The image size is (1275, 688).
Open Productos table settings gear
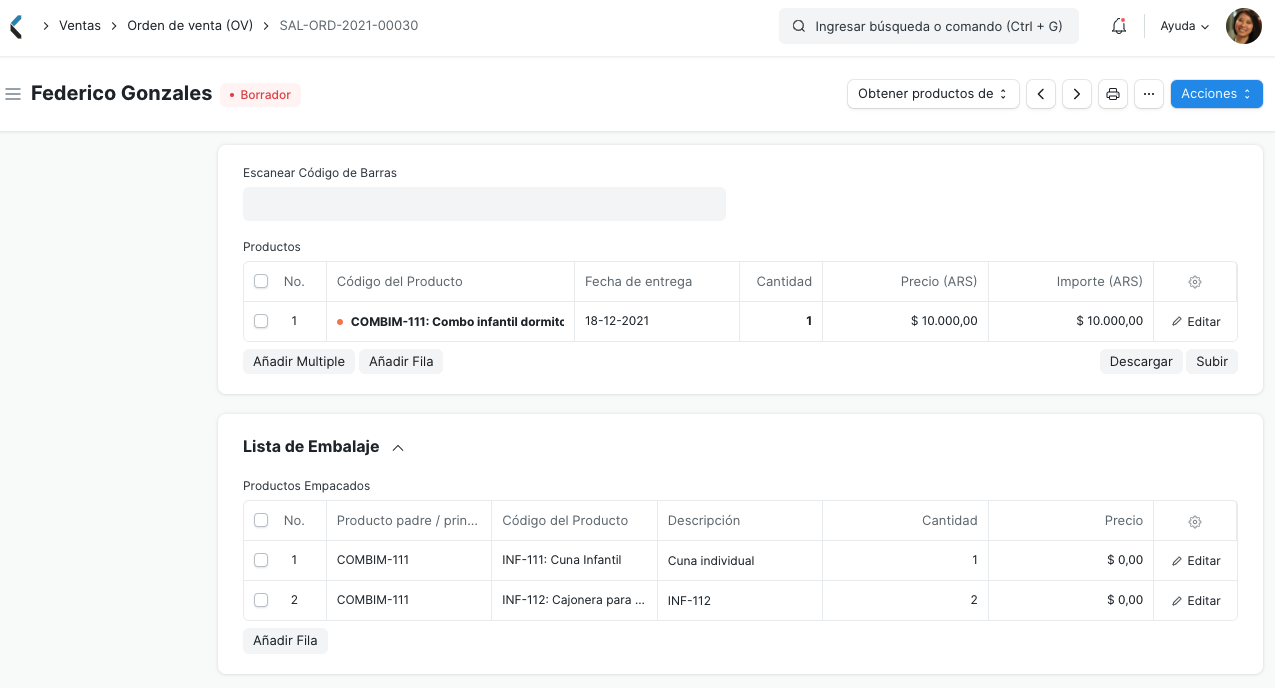[x=1195, y=282]
